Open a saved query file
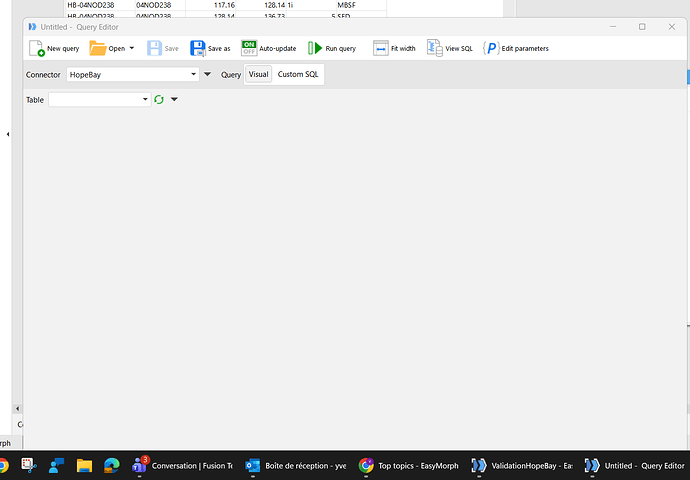The width and height of the screenshot is (690, 480). pyautogui.click(x=107, y=48)
